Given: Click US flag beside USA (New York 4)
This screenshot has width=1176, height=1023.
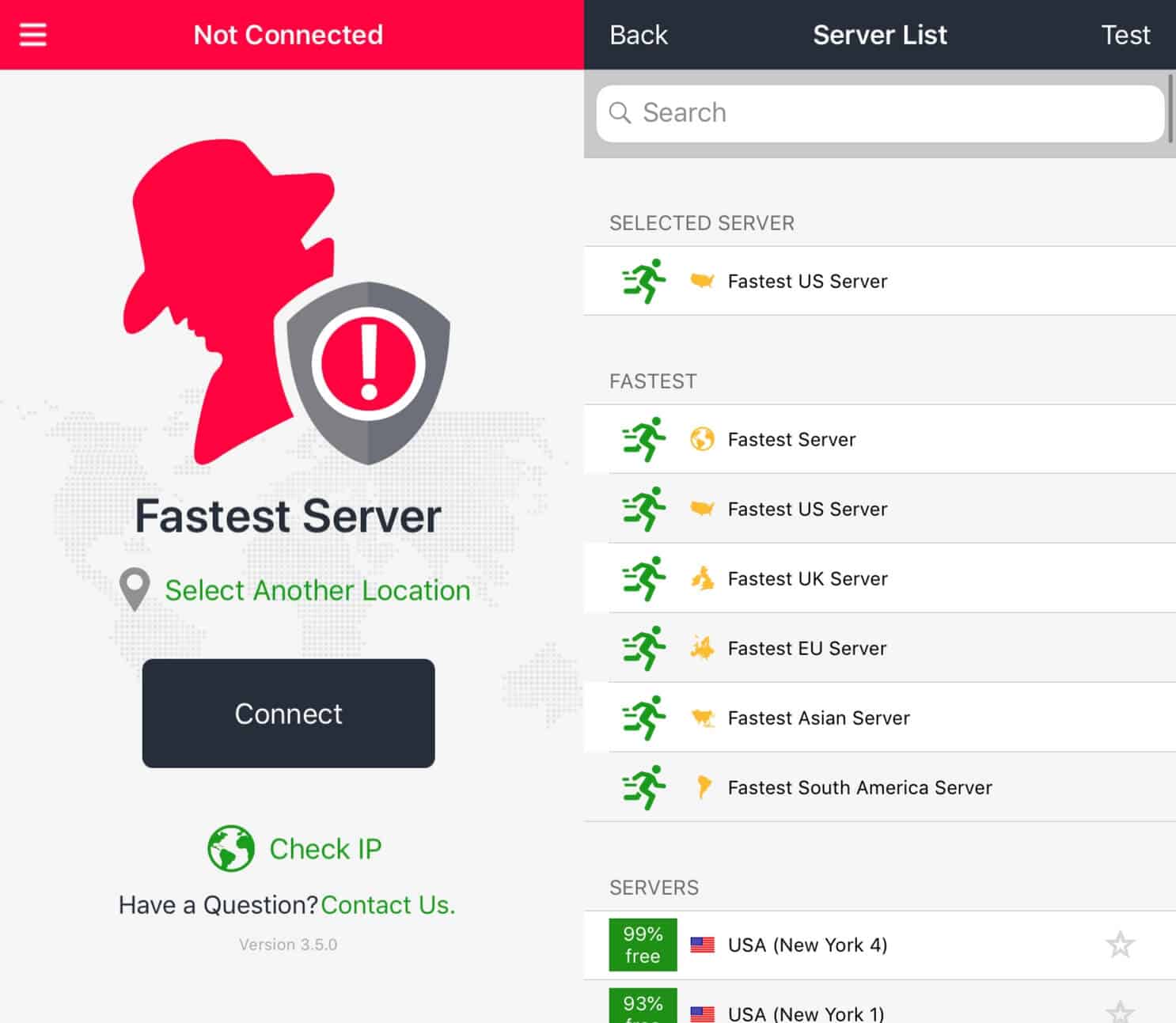Looking at the screenshot, I should click(702, 945).
